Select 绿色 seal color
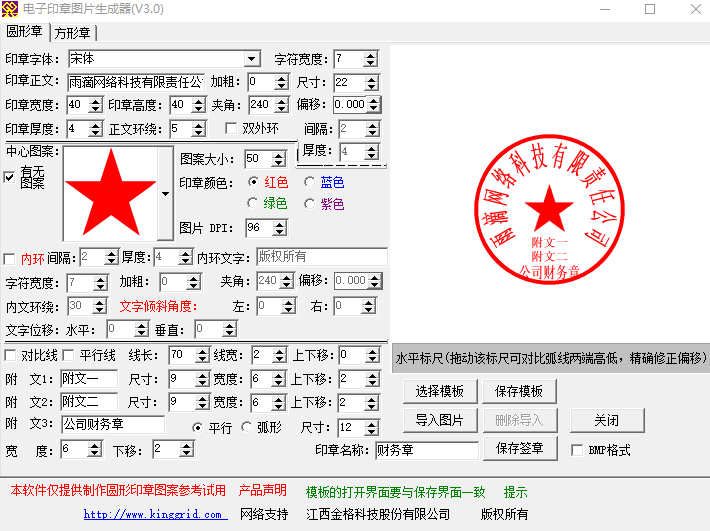Screen dimensions: 710x531 click(253, 203)
